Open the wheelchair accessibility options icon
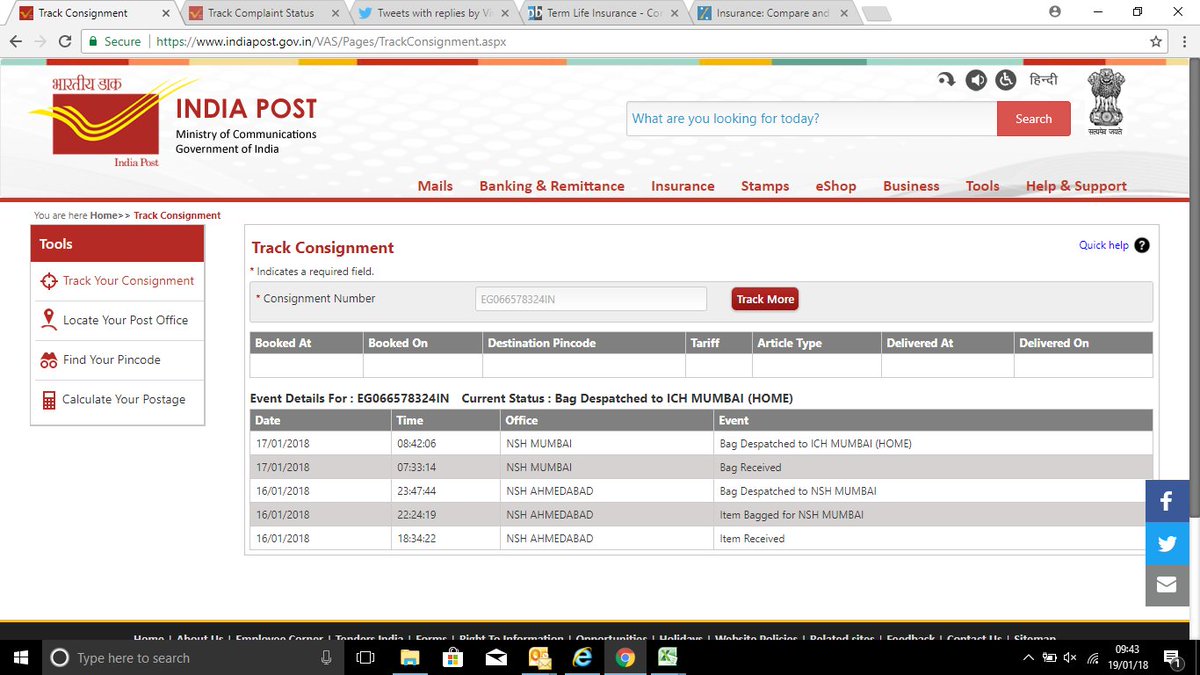The width and height of the screenshot is (1200, 675). click(x=1005, y=80)
